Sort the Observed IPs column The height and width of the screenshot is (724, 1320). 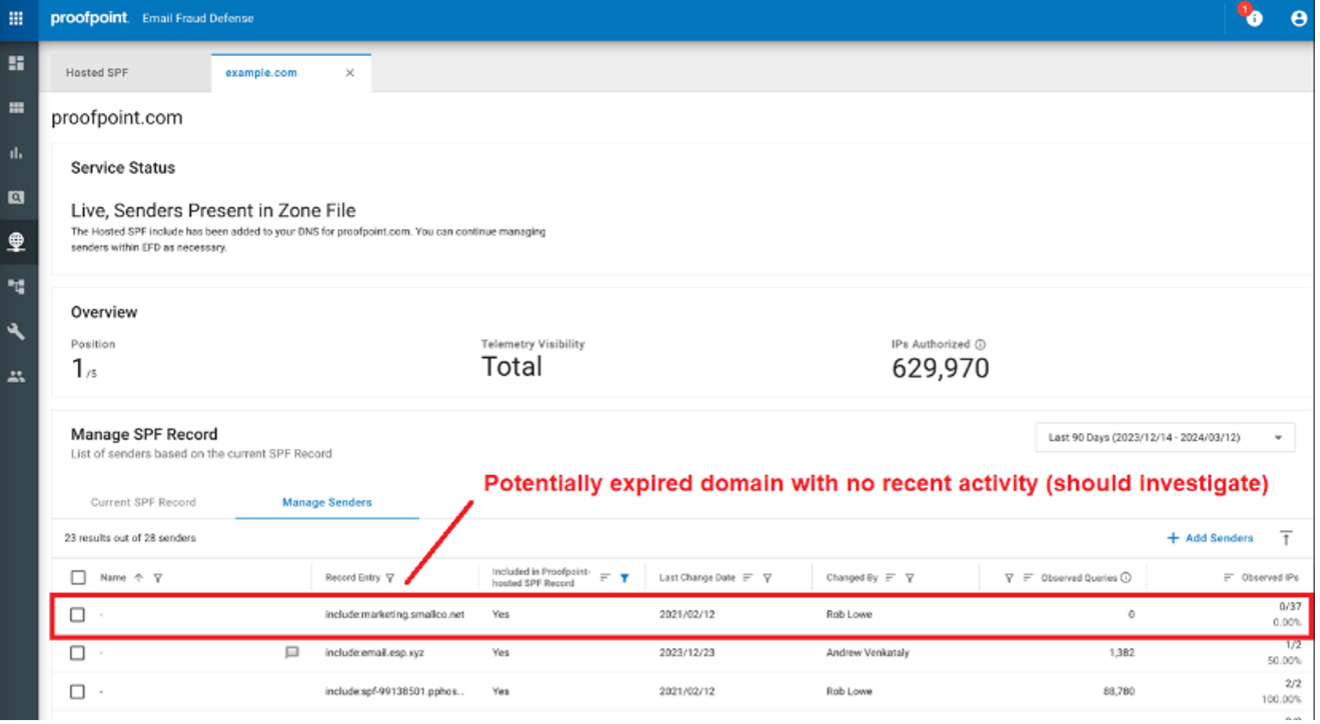coord(1229,577)
